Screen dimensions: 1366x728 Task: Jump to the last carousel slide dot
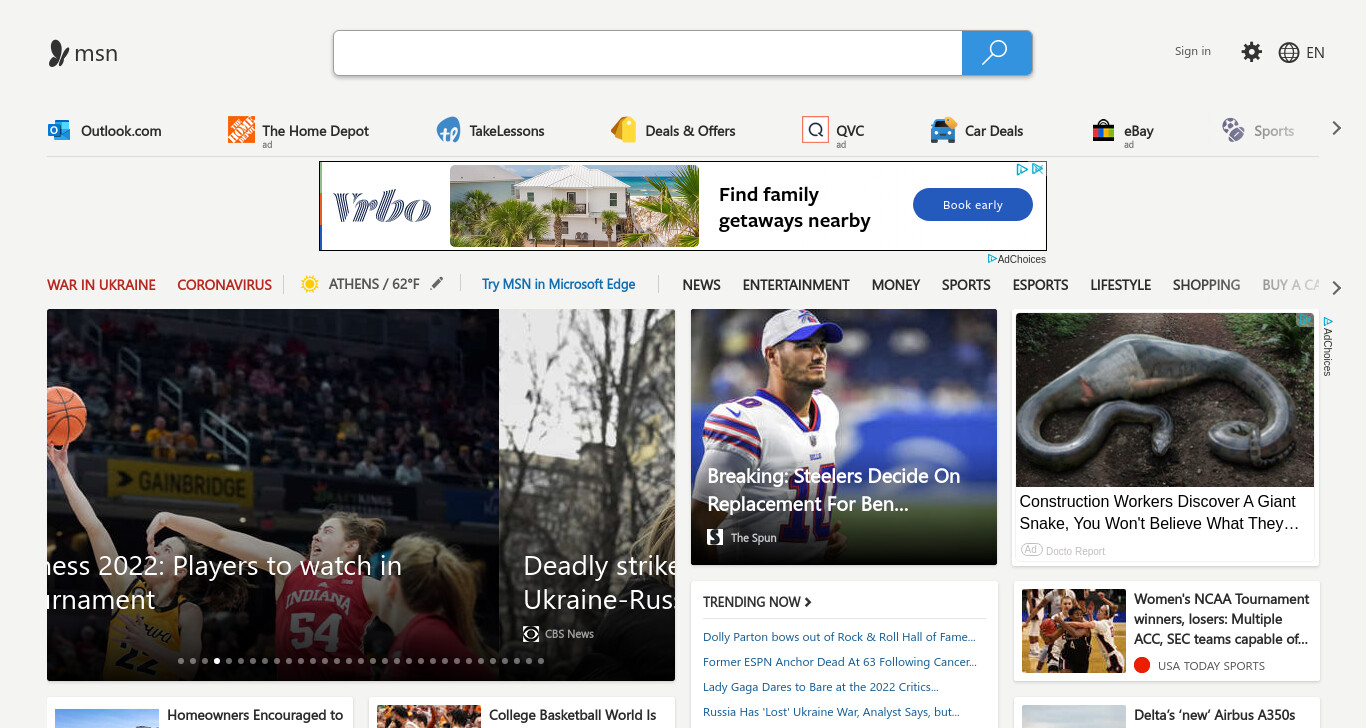point(541,661)
